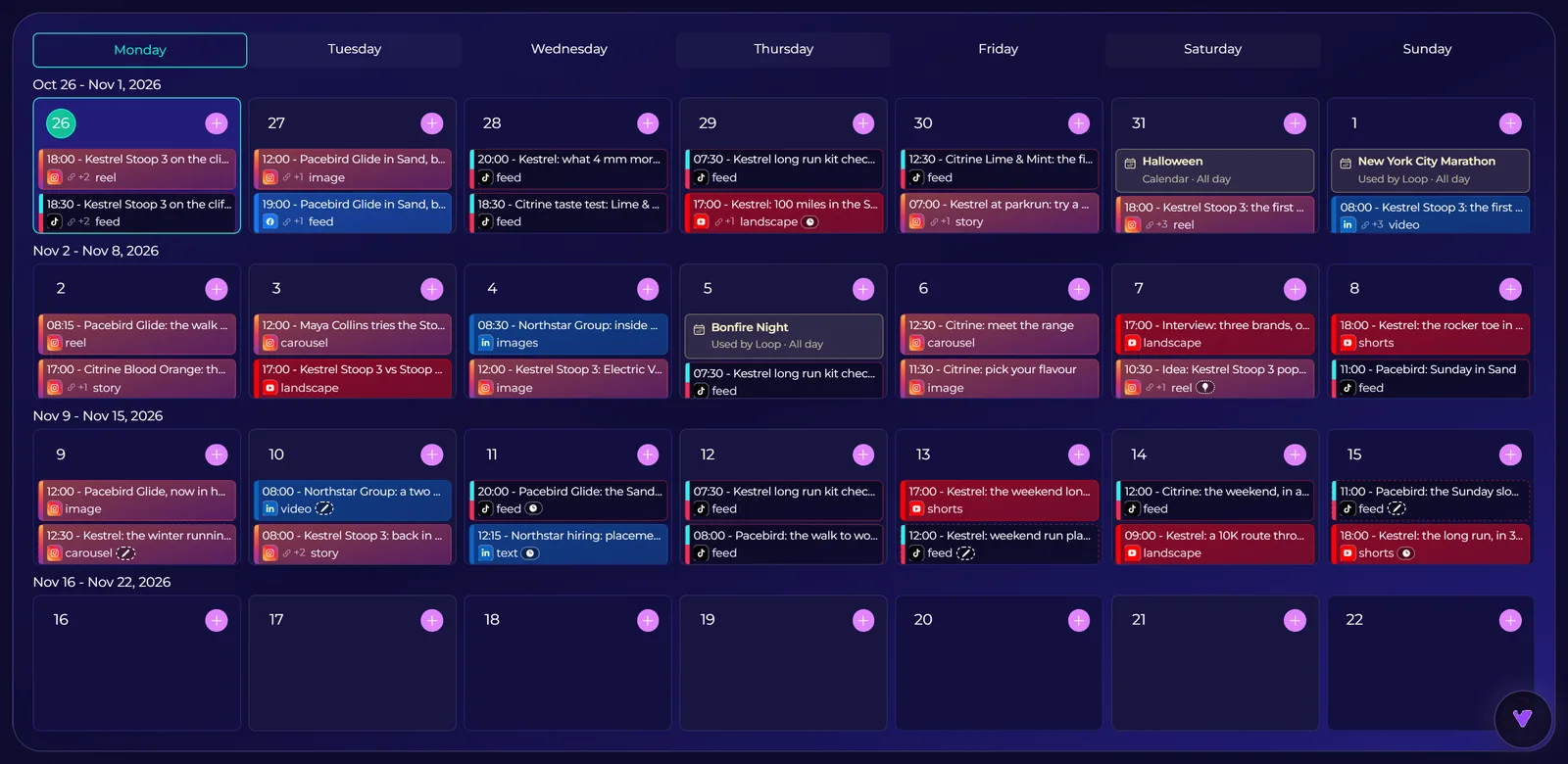Open the 09:00 Kestrel 10K route post

[x=1215, y=545]
